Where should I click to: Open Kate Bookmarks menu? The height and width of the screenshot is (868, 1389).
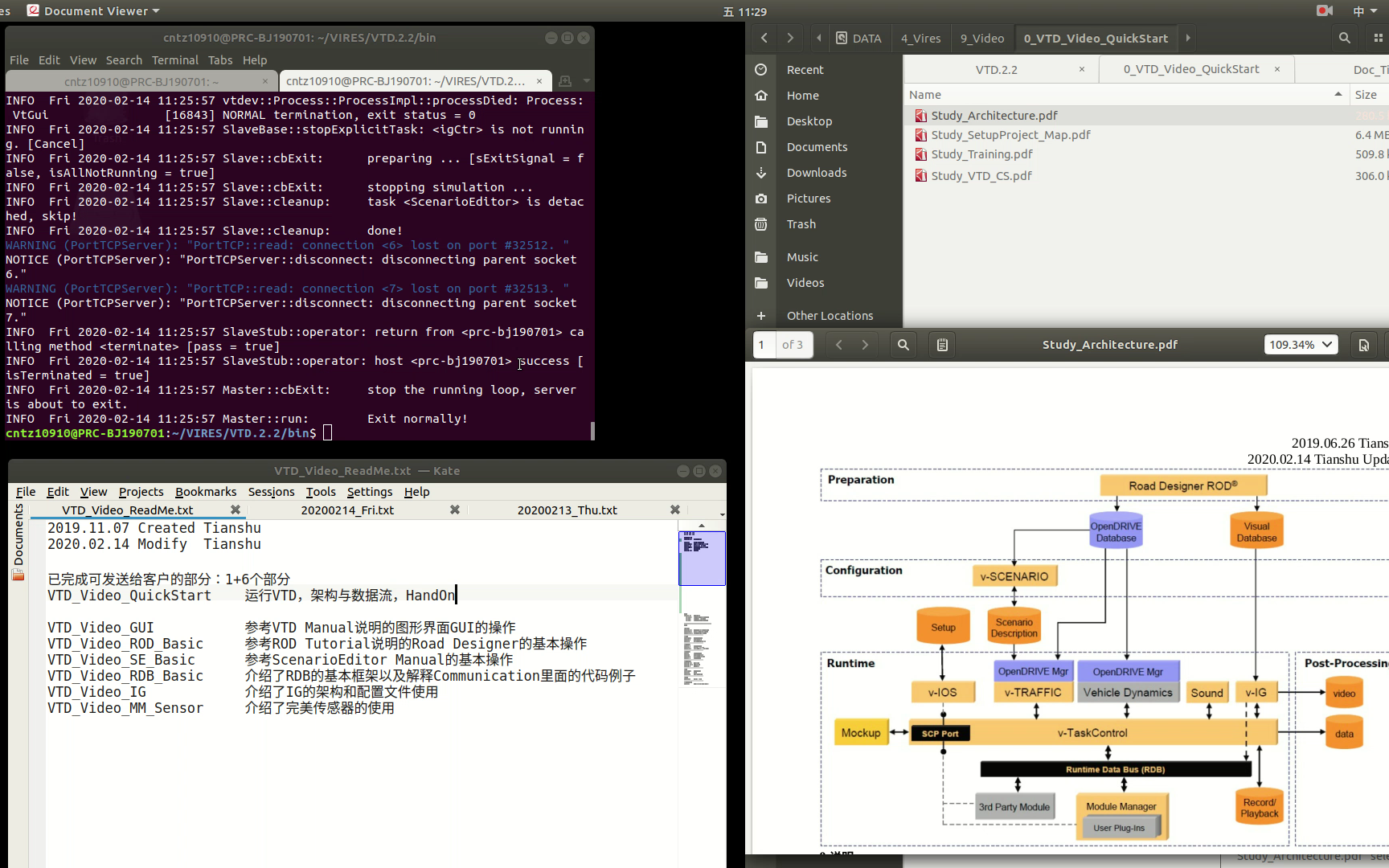pyautogui.click(x=206, y=492)
